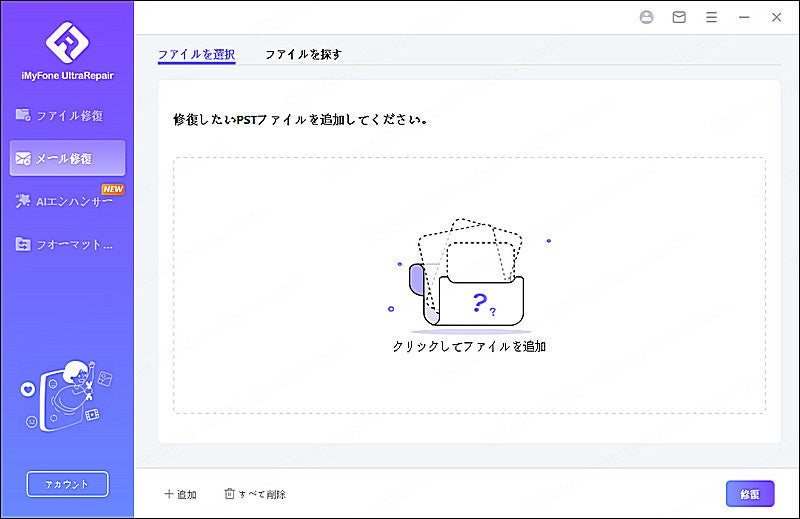This screenshot has width=800, height=519.
Task: Select メール修復 in the sidebar
Action: [67, 158]
